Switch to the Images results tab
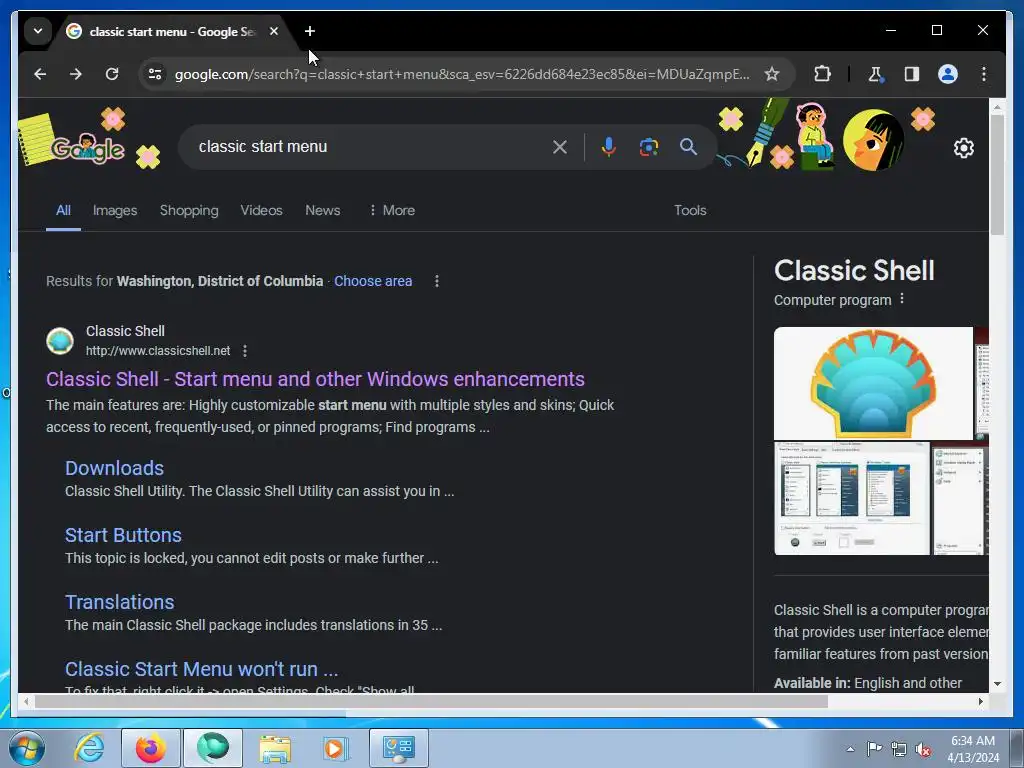The width and height of the screenshot is (1024, 768). click(x=115, y=210)
